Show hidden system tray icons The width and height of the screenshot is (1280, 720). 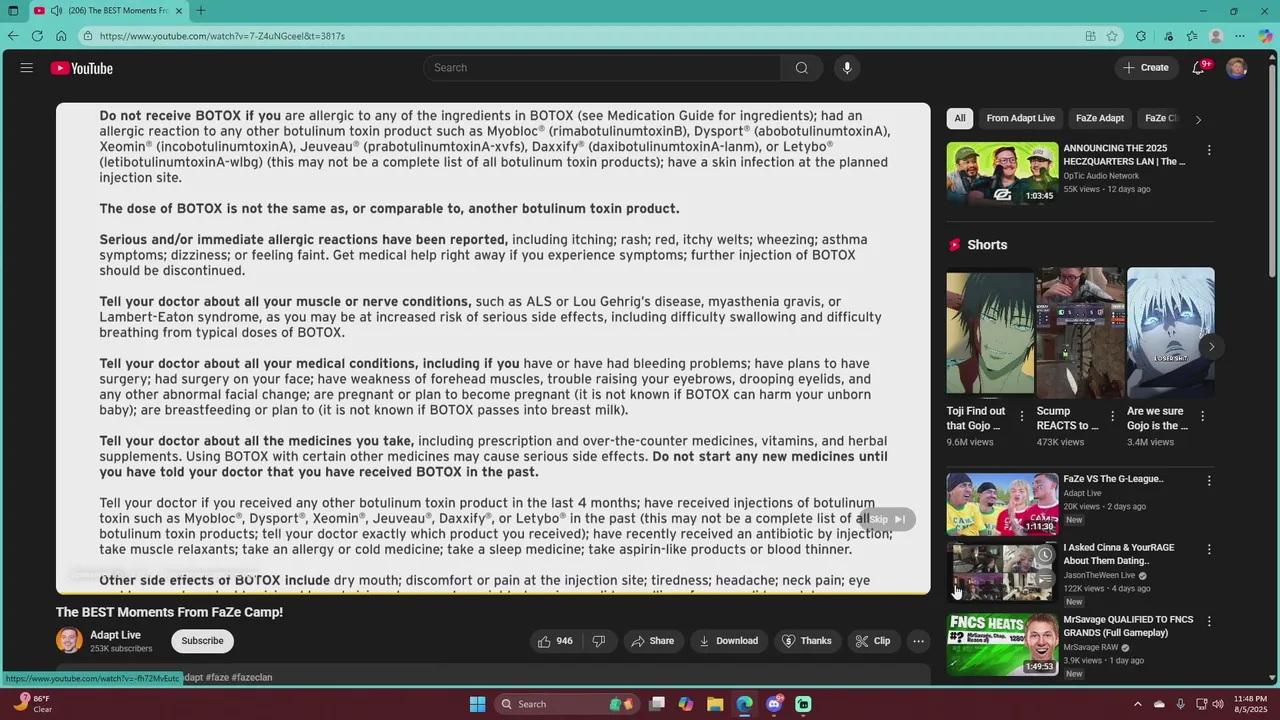[1137, 704]
